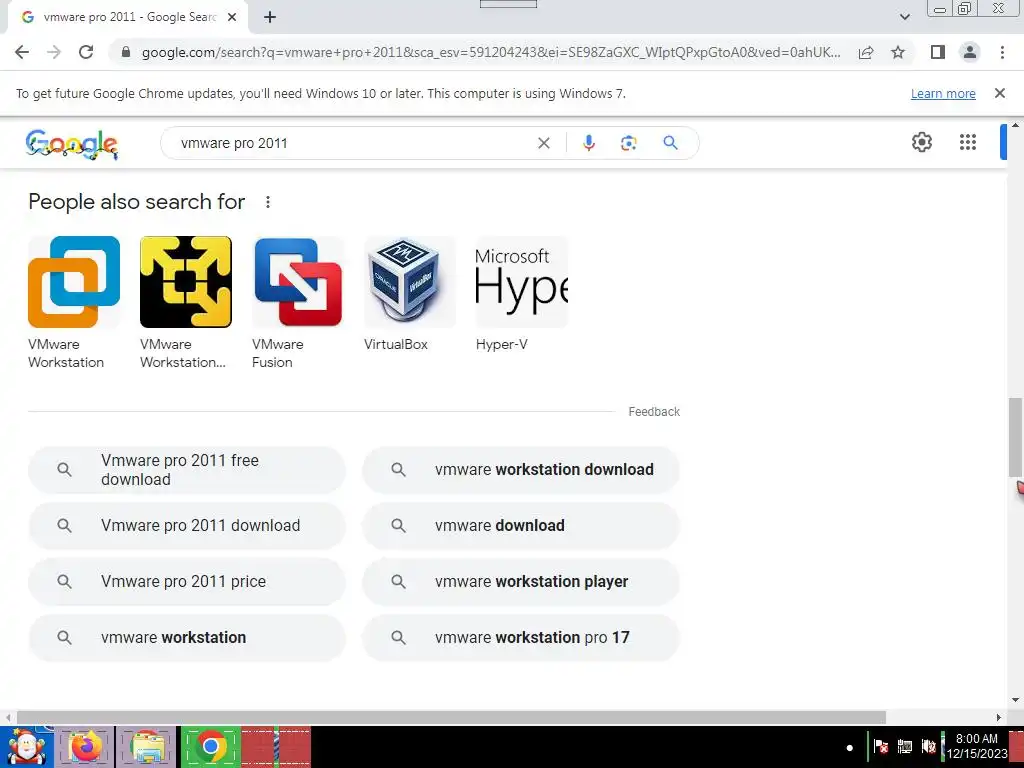The width and height of the screenshot is (1024, 768).
Task: Click the scroll down arrow
Action: tap(1015, 699)
